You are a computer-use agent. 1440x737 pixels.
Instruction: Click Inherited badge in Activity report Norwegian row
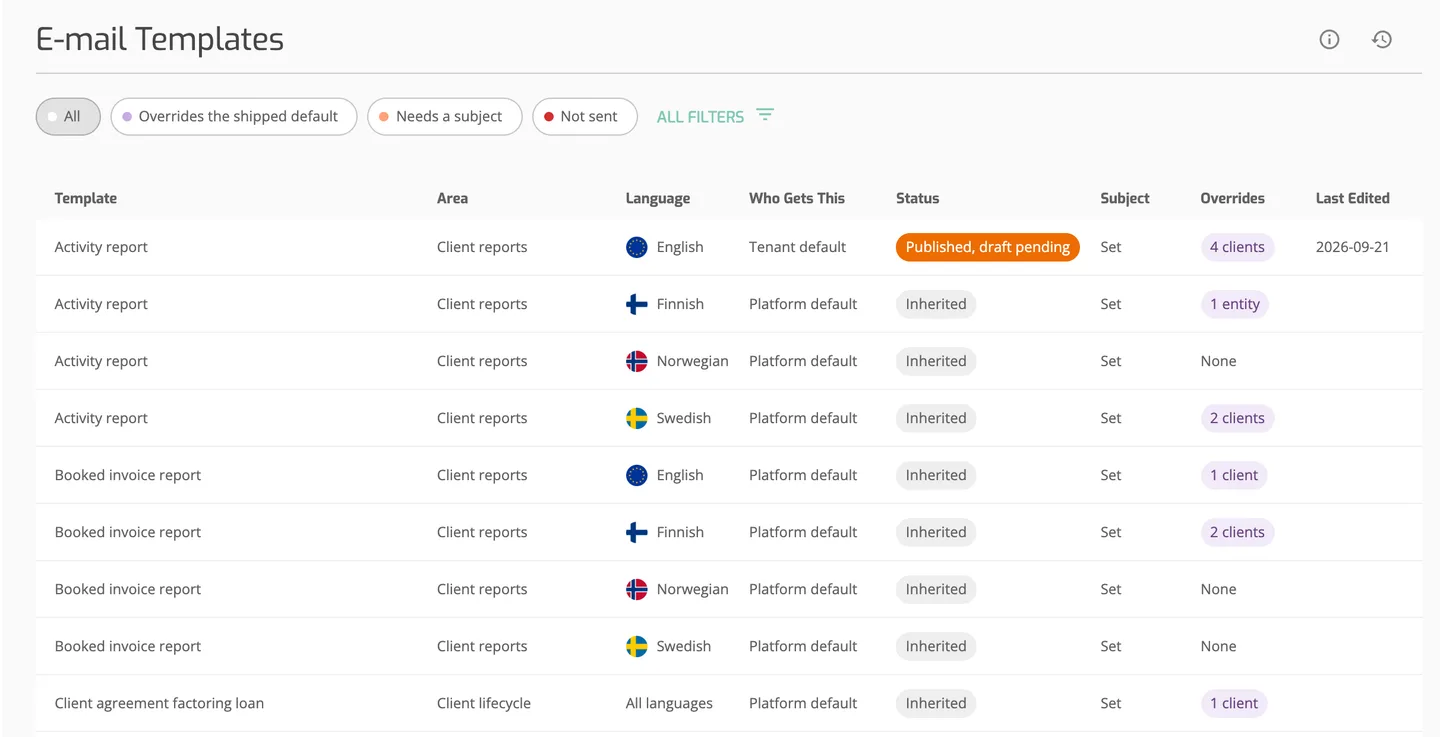pos(936,361)
